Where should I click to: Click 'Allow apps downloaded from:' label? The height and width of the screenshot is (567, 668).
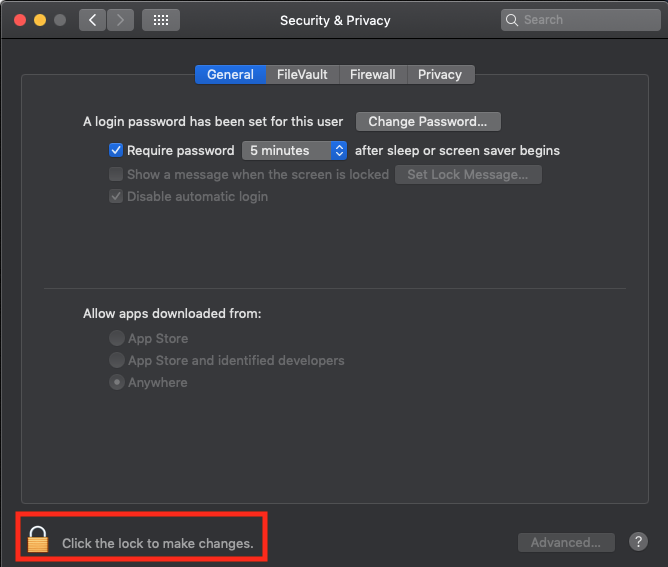(x=172, y=314)
